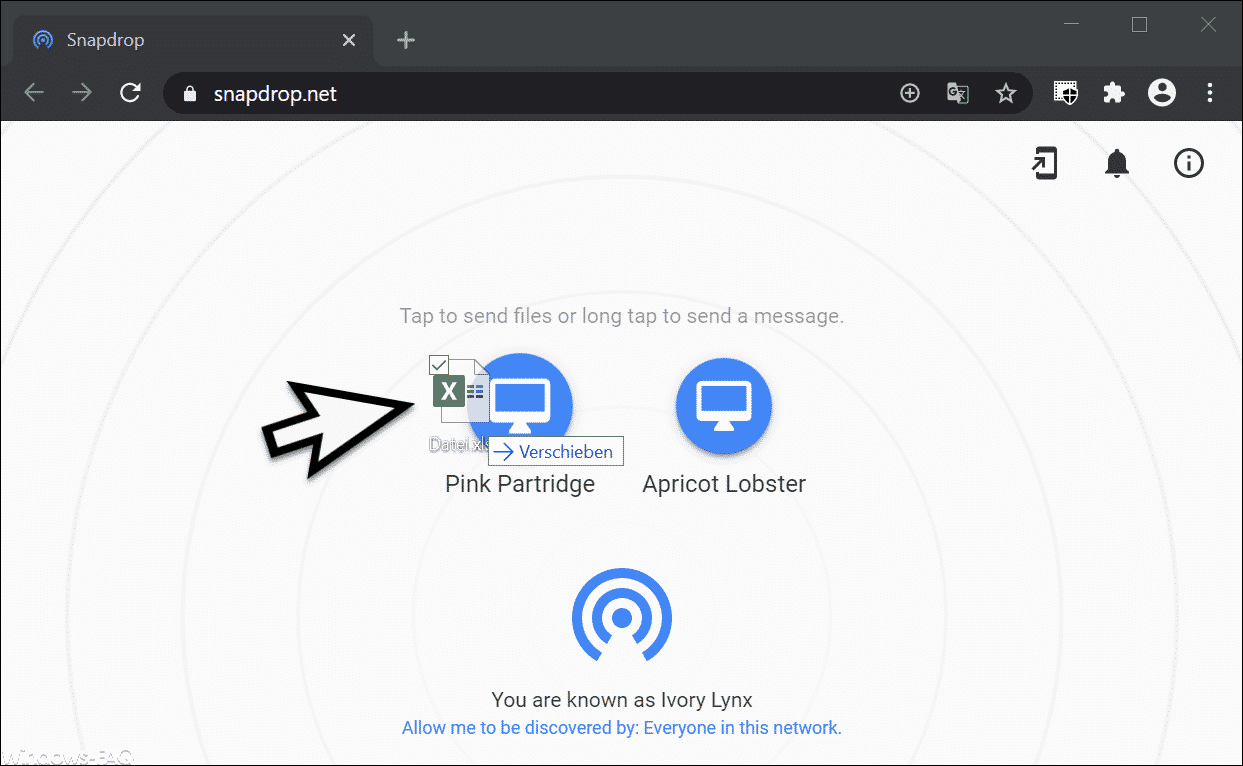Click 'You are known as Ivory Lynx' text
Screen dimensions: 1243x766
click(x=621, y=700)
